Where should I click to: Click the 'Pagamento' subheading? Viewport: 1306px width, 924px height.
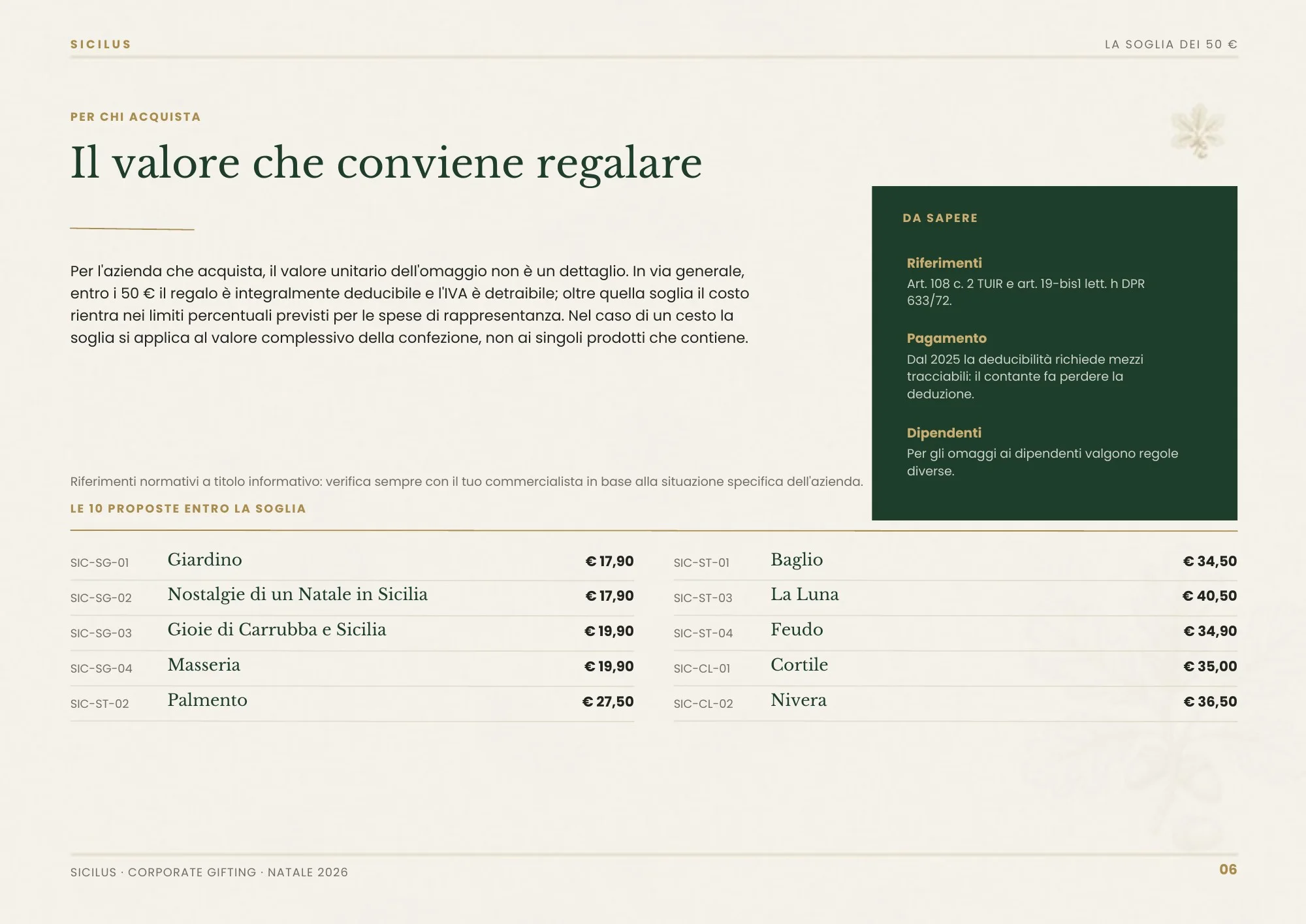click(x=947, y=338)
